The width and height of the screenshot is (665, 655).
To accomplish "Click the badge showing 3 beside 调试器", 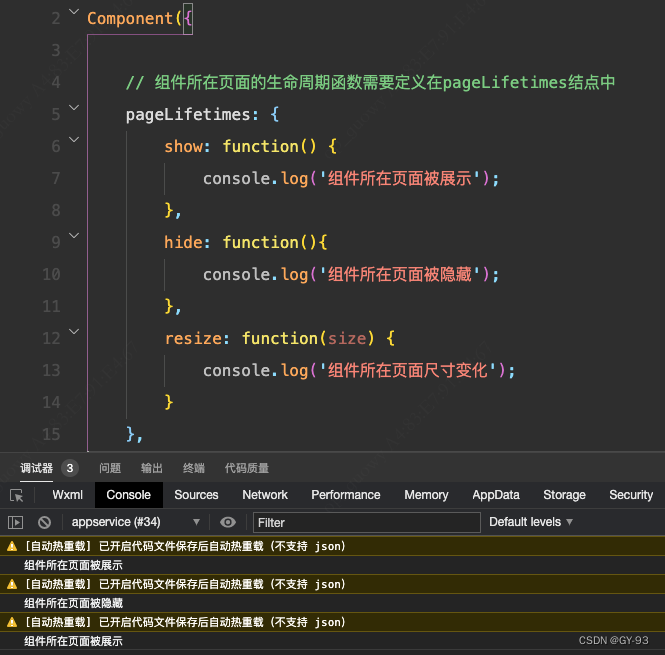I will point(70,468).
